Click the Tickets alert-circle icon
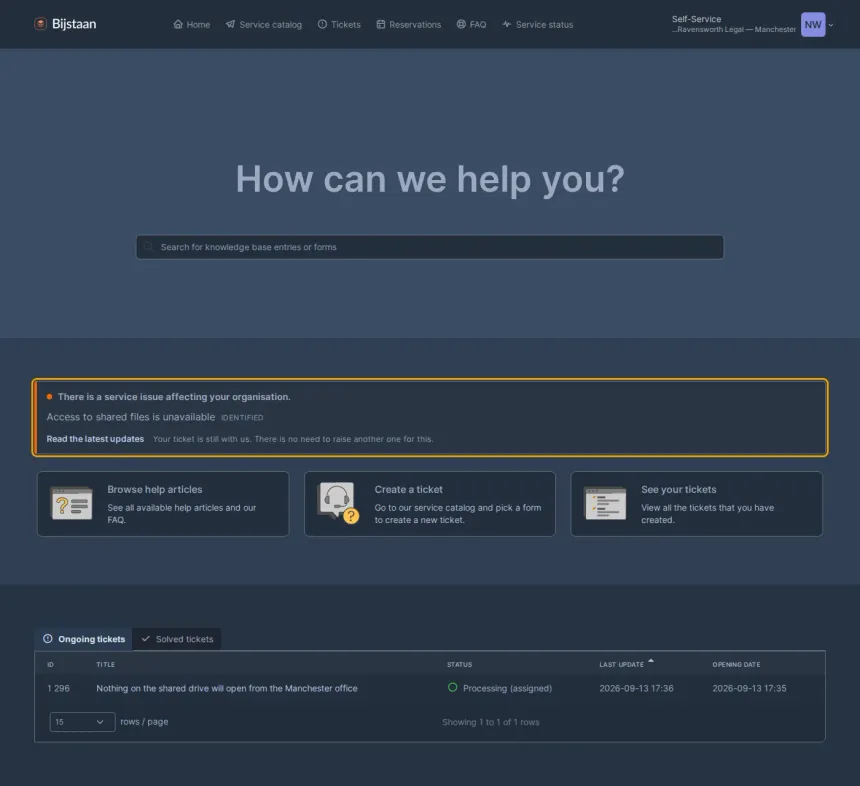The image size is (860, 786). (322, 24)
